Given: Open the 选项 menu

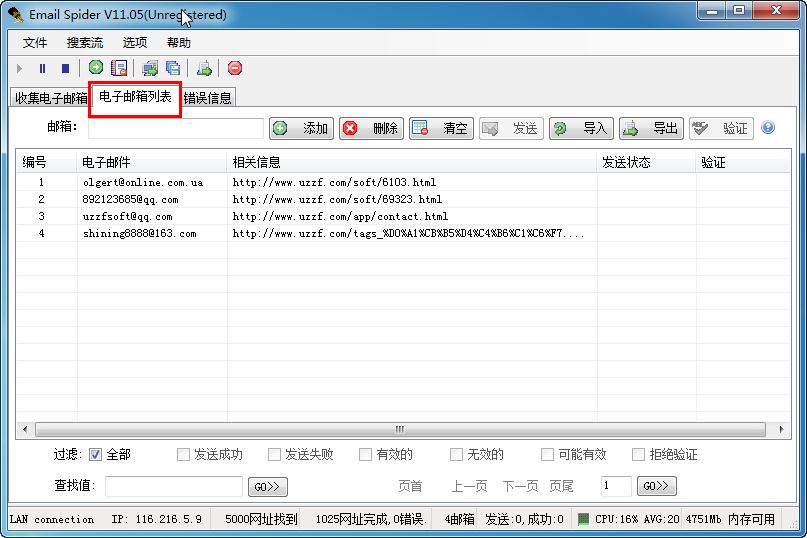Looking at the screenshot, I should tap(134, 43).
